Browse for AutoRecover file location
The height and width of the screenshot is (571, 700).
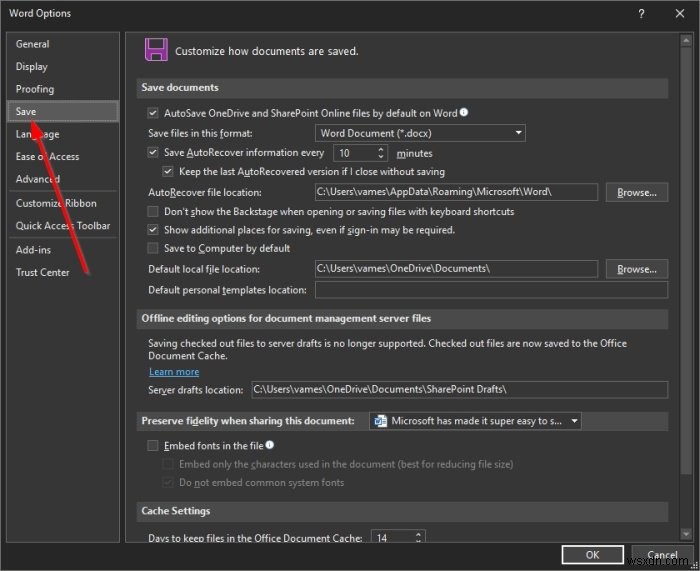pos(637,192)
